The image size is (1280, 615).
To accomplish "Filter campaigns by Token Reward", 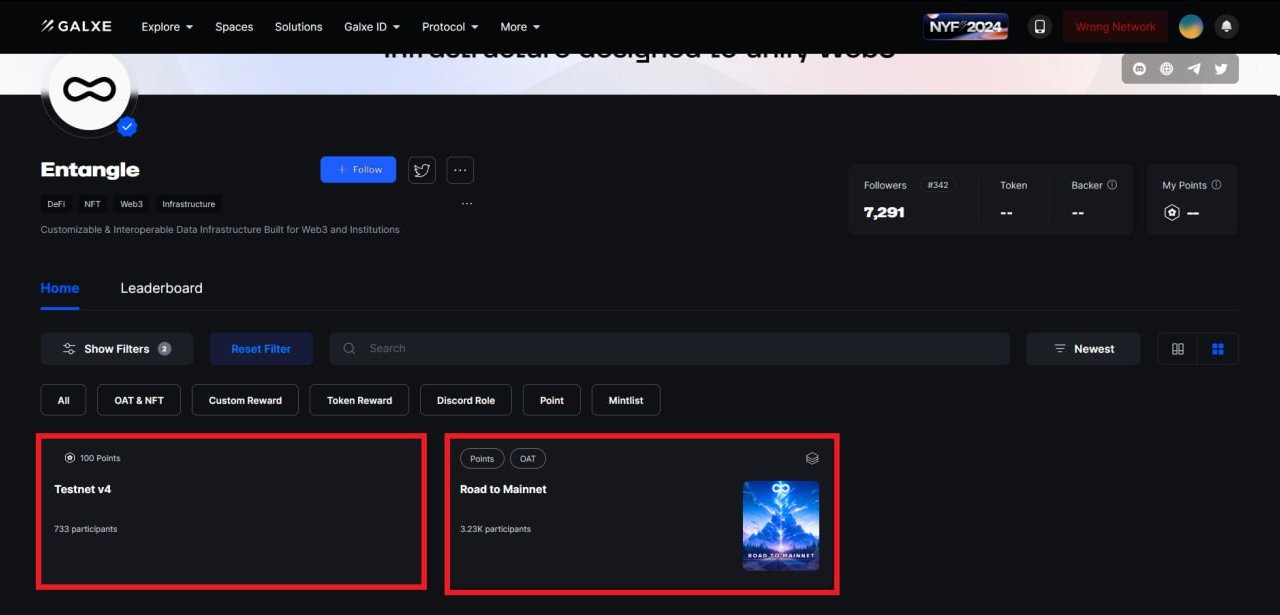I will [359, 400].
